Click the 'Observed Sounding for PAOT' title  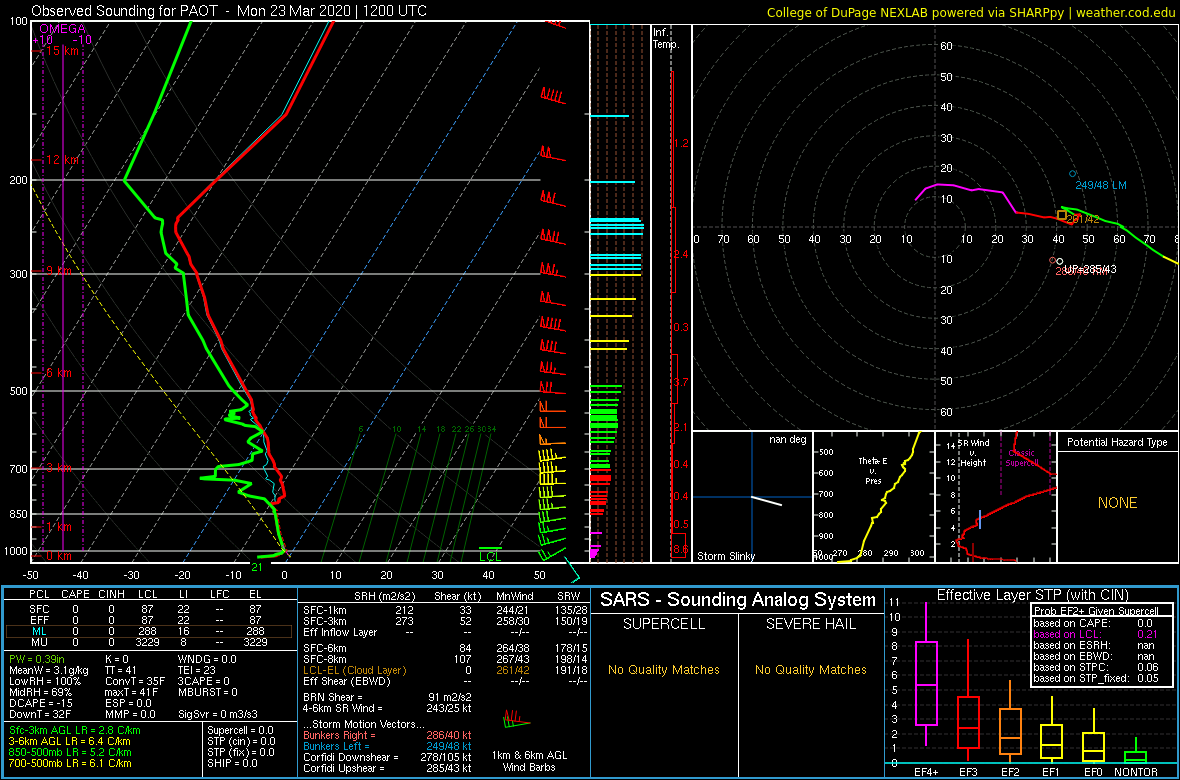point(126,11)
